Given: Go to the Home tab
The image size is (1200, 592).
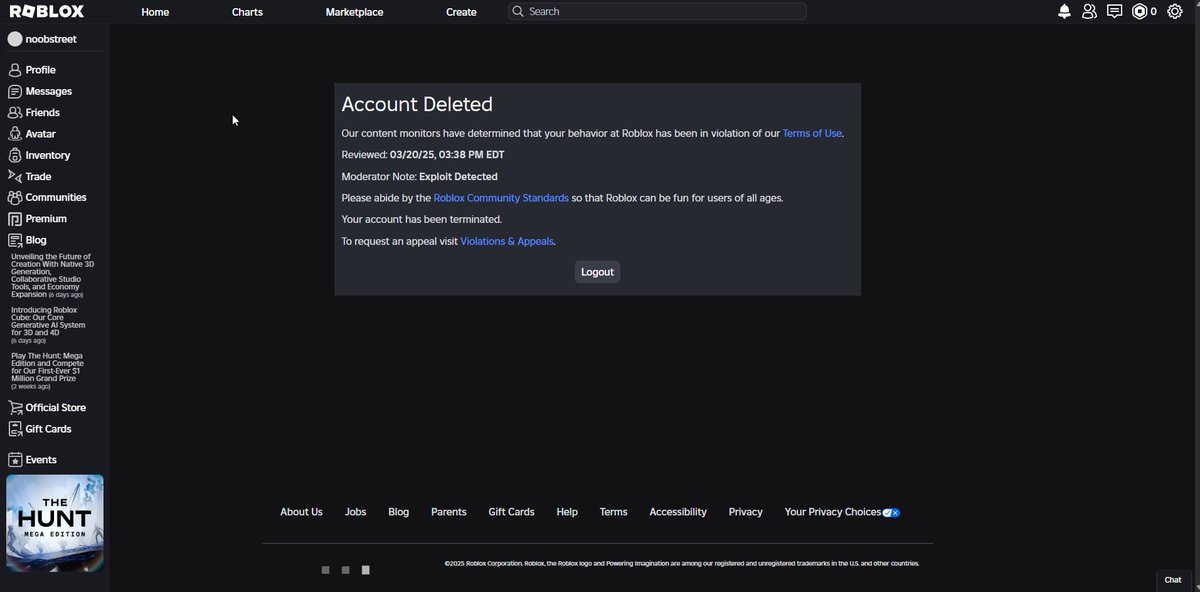Looking at the screenshot, I should pos(155,12).
